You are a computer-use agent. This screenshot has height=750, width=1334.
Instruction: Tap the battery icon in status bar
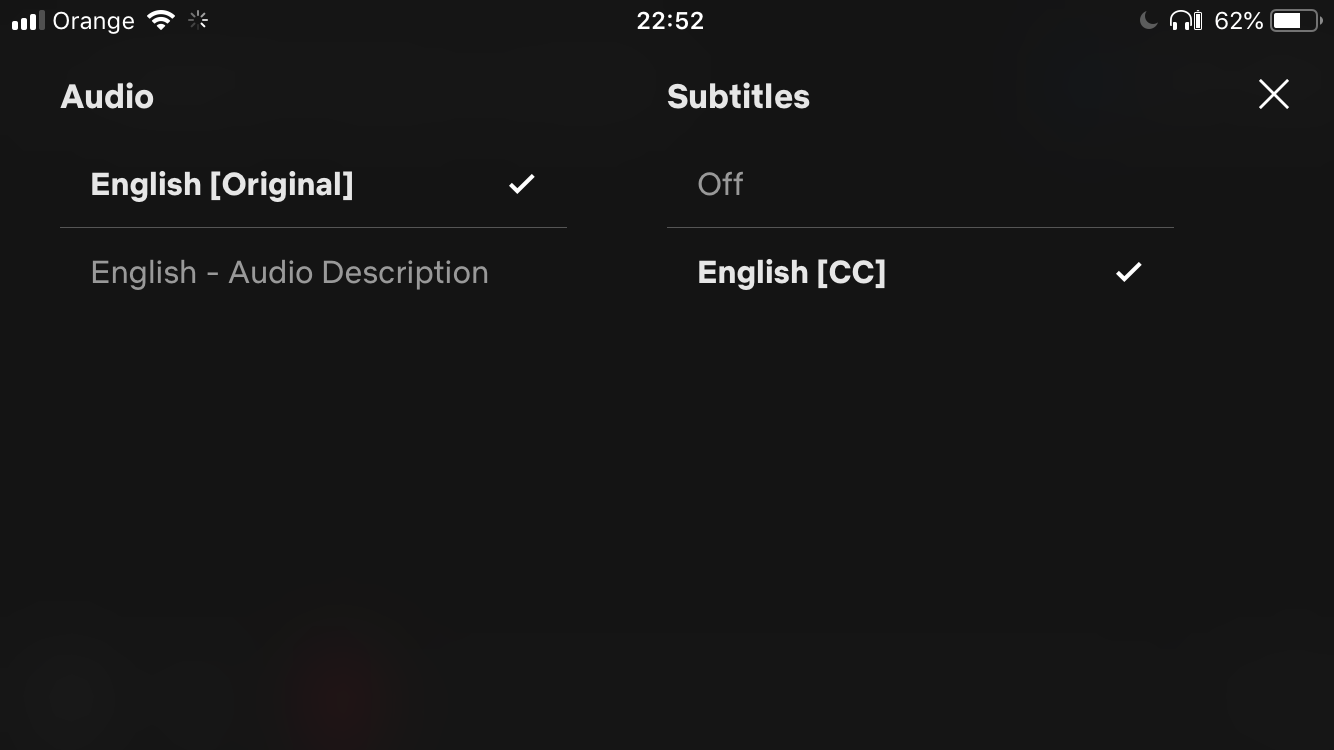point(1296,21)
